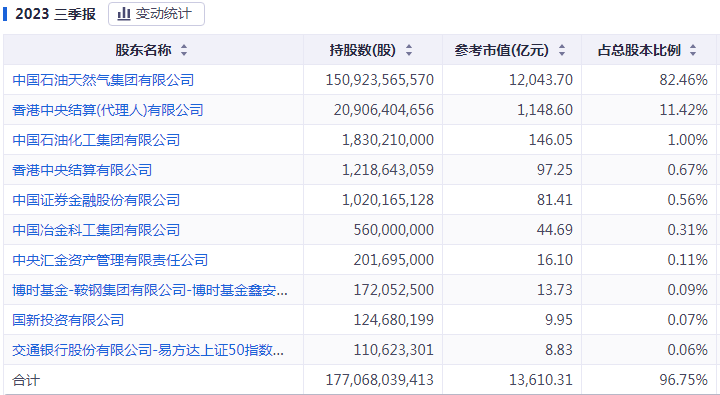Select share count 150,923,565,570

[380, 80]
